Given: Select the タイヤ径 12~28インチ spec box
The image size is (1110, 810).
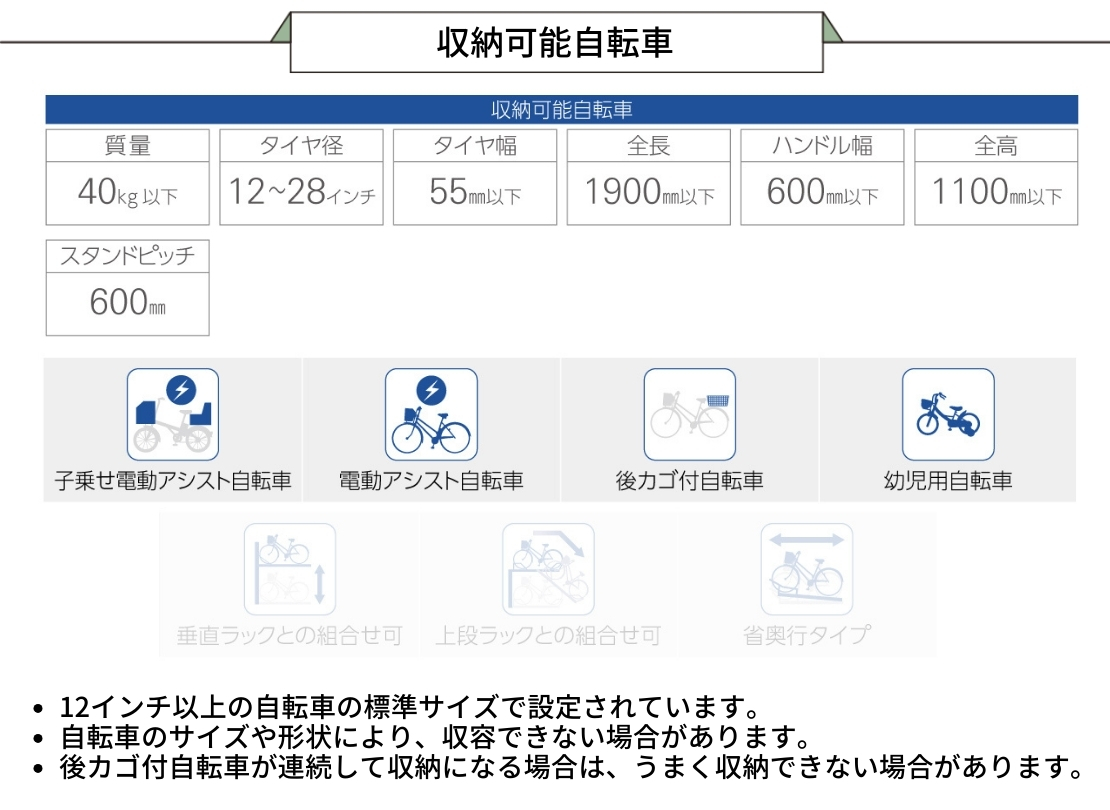Looking at the screenshot, I should [x=302, y=177].
